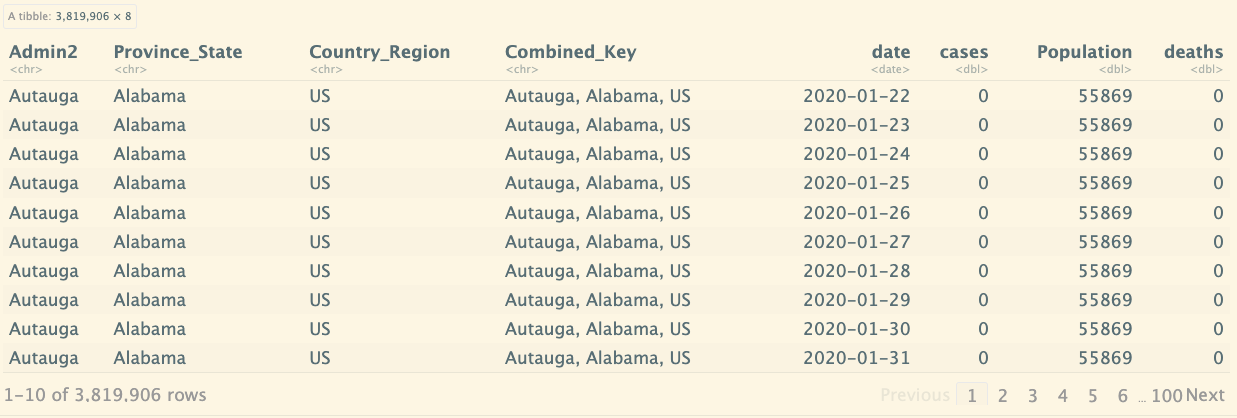Viewport: 1237px width, 418px height.
Task: Select current page 1 indicator
Action: pyautogui.click(x=971, y=395)
